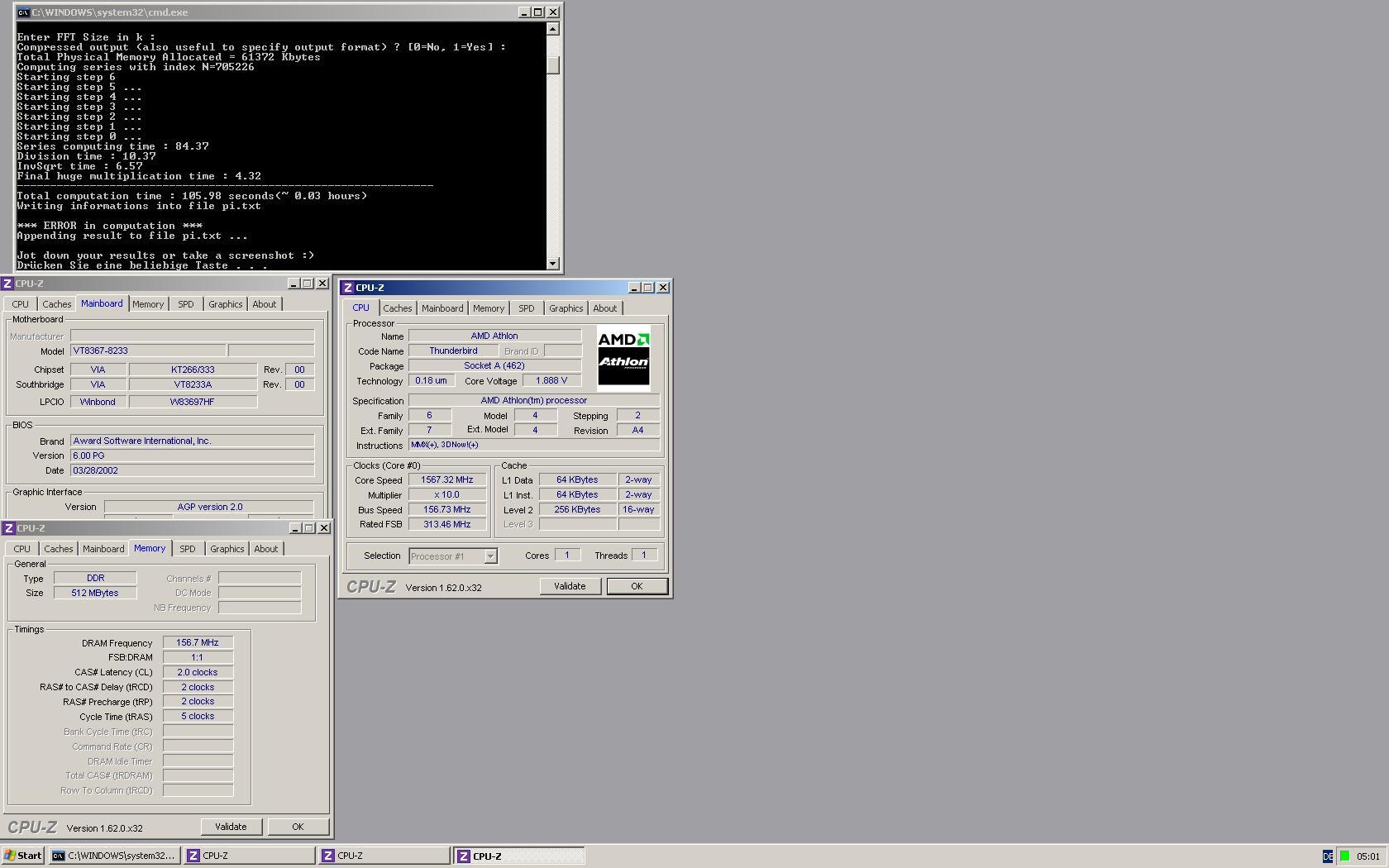
Task: Click the cmd window scrollbar thumb
Action: pyautogui.click(x=553, y=65)
